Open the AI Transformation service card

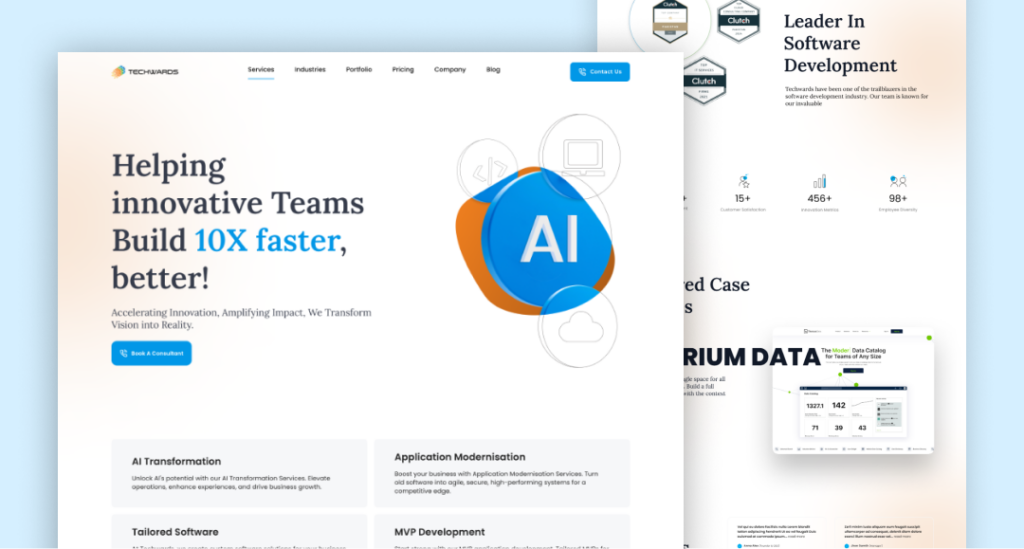pos(239,470)
